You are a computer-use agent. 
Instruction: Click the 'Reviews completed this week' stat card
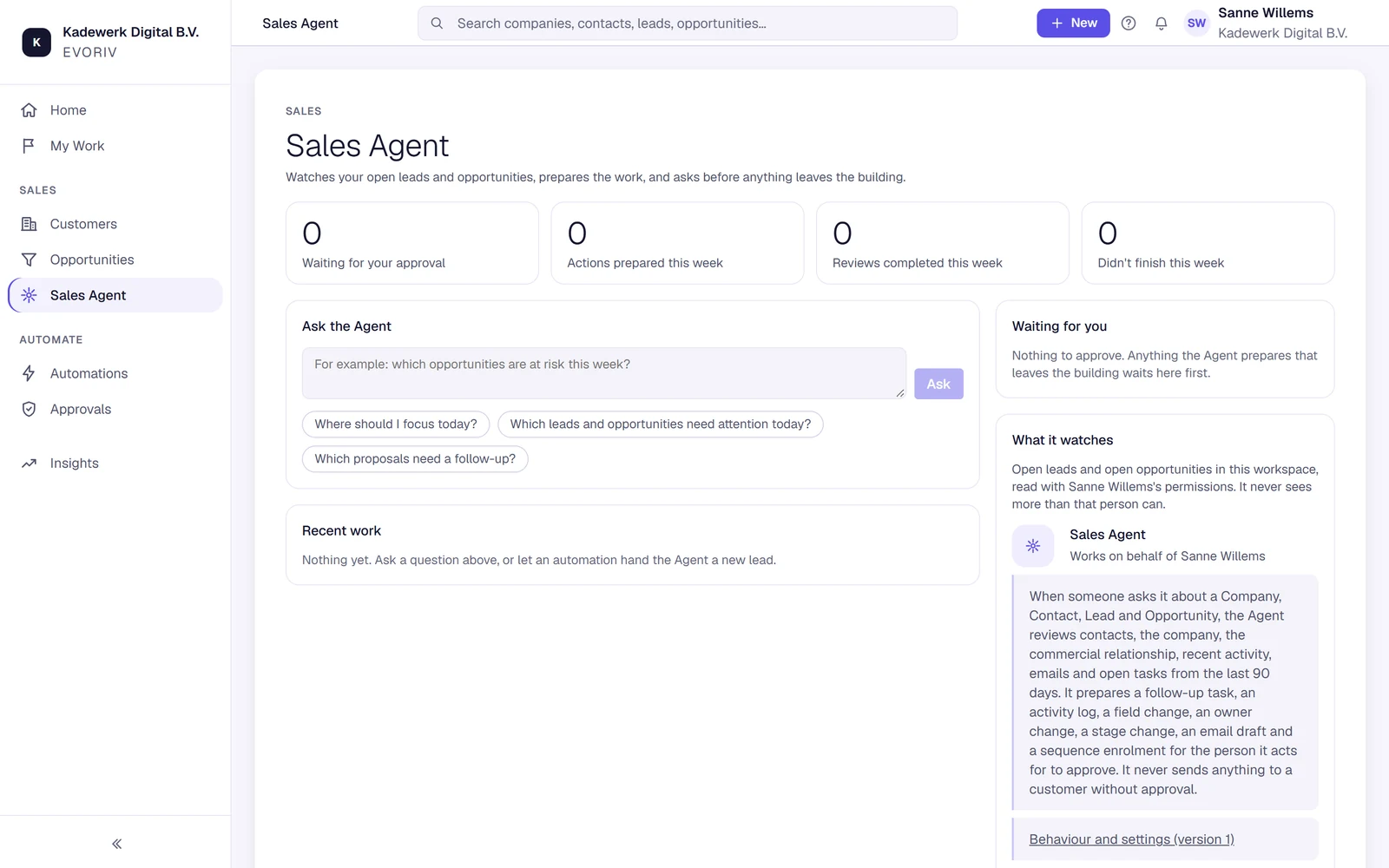pos(943,243)
